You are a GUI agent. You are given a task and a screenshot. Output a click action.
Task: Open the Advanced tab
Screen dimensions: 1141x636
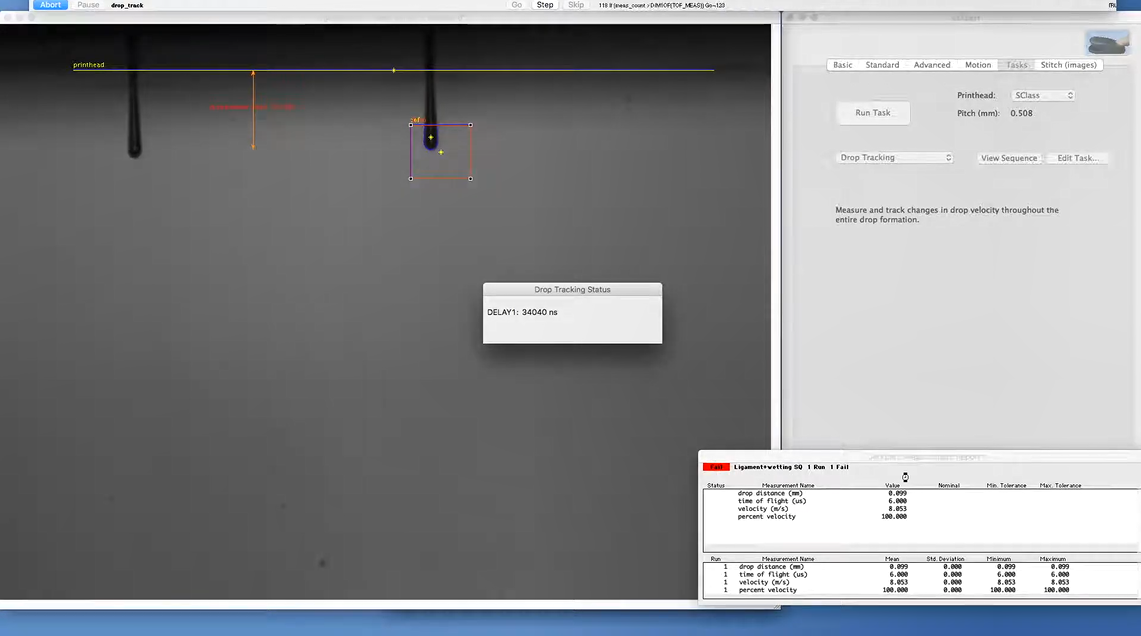tap(932, 65)
